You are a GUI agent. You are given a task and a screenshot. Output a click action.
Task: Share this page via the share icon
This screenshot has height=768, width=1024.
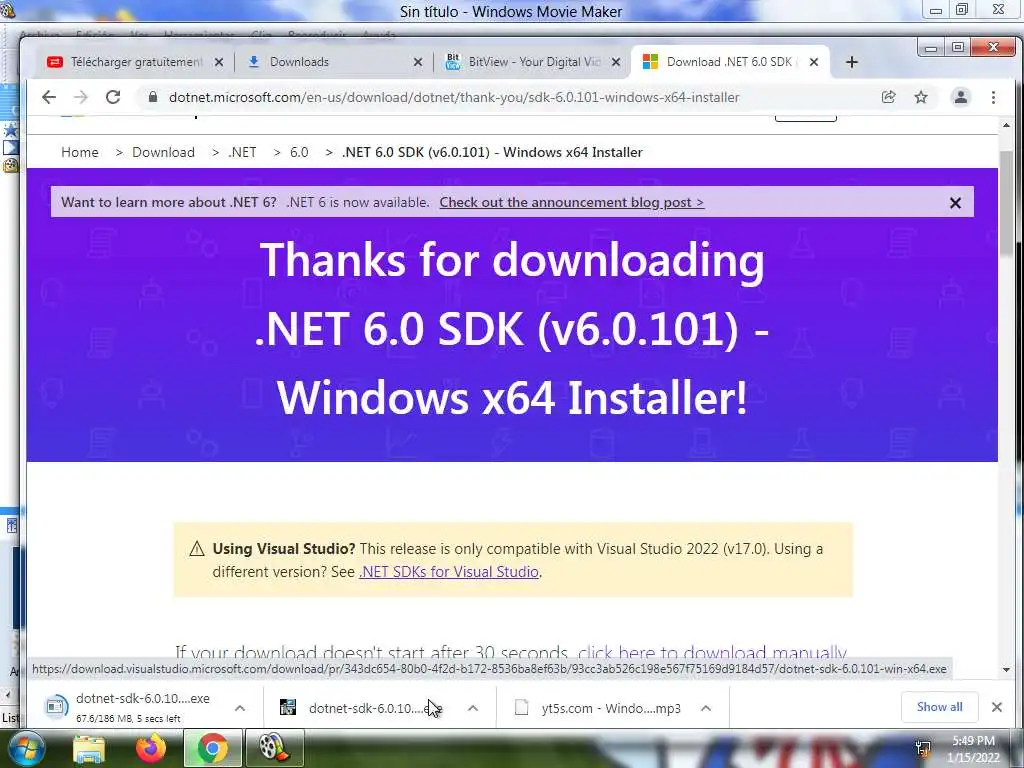click(888, 97)
